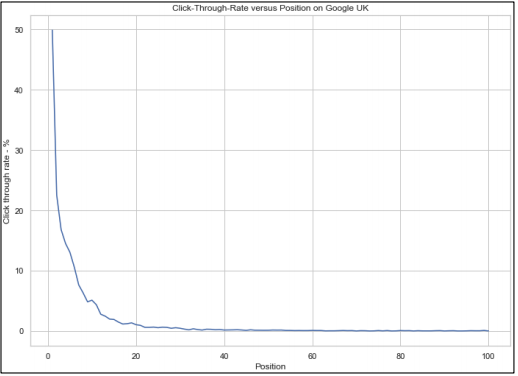The height and width of the screenshot is (376, 518).
Task: Click the y-axis tick label 10
Action: point(19,271)
